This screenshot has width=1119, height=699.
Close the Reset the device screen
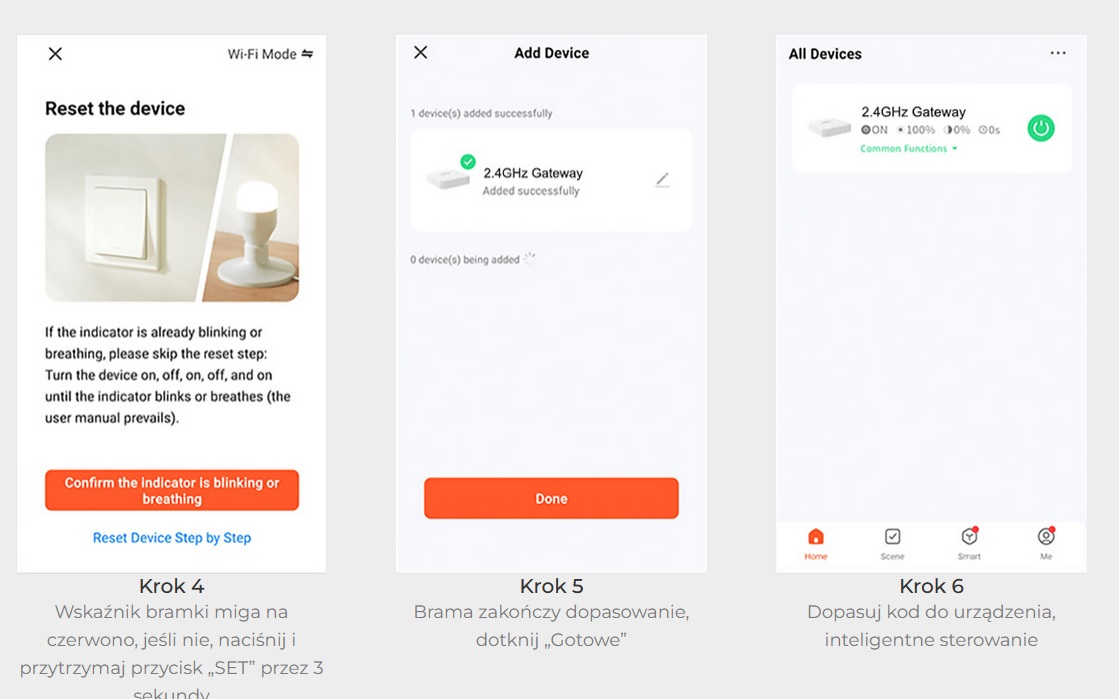[x=56, y=54]
